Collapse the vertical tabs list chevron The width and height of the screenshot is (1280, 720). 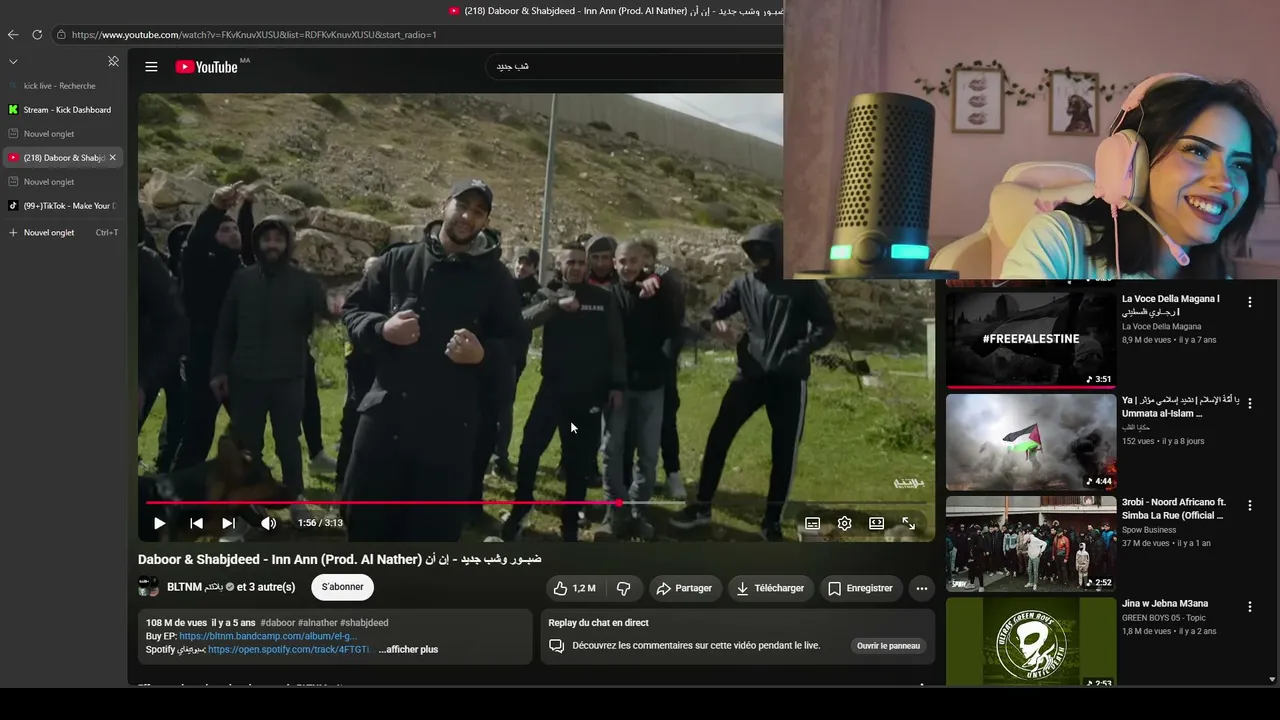pyautogui.click(x=13, y=61)
